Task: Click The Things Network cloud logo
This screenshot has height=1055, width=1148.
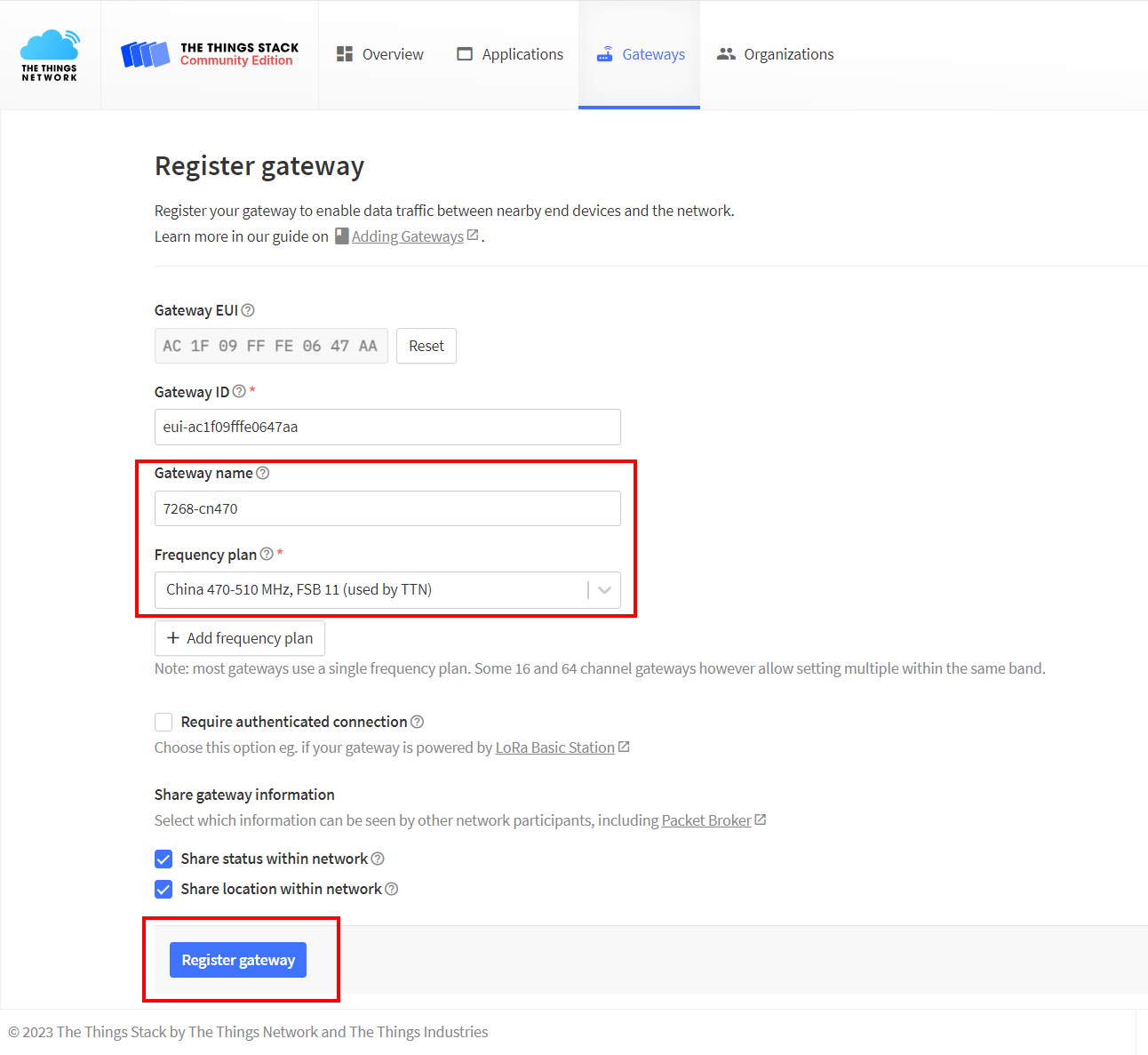Action: tap(50, 55)
